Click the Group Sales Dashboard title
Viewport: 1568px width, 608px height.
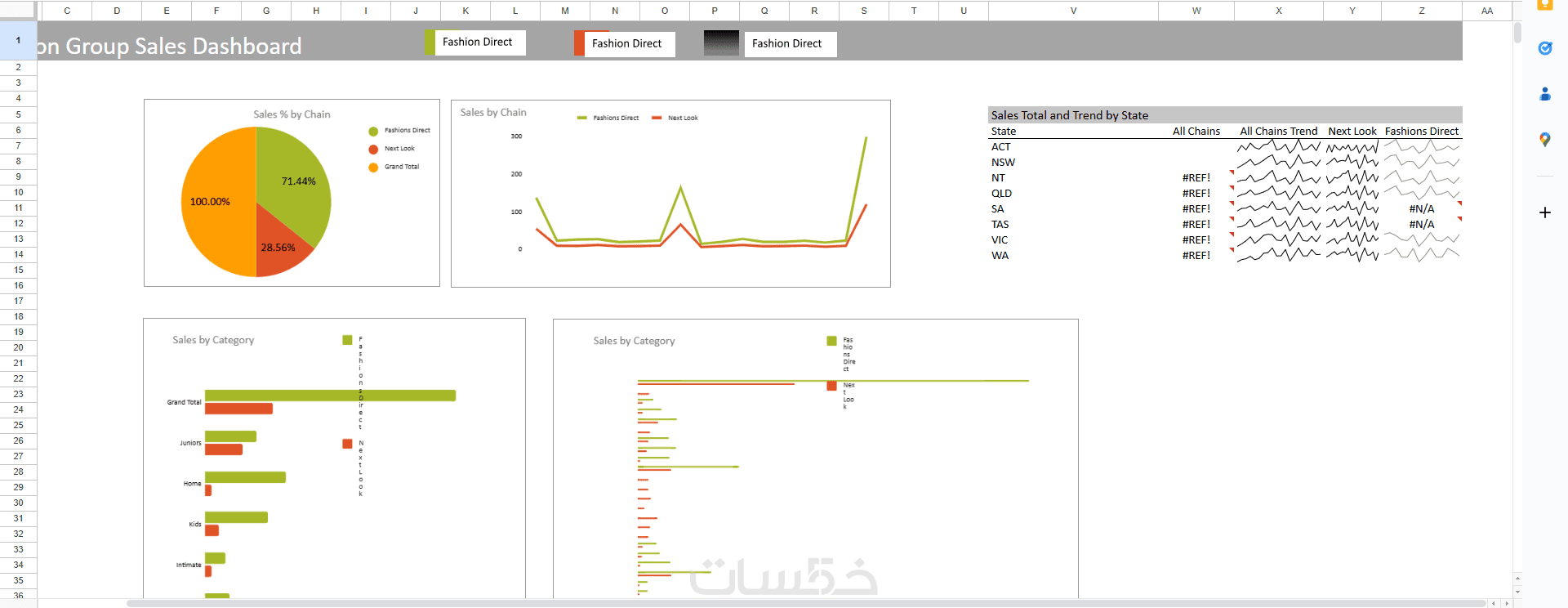point(170,46)
